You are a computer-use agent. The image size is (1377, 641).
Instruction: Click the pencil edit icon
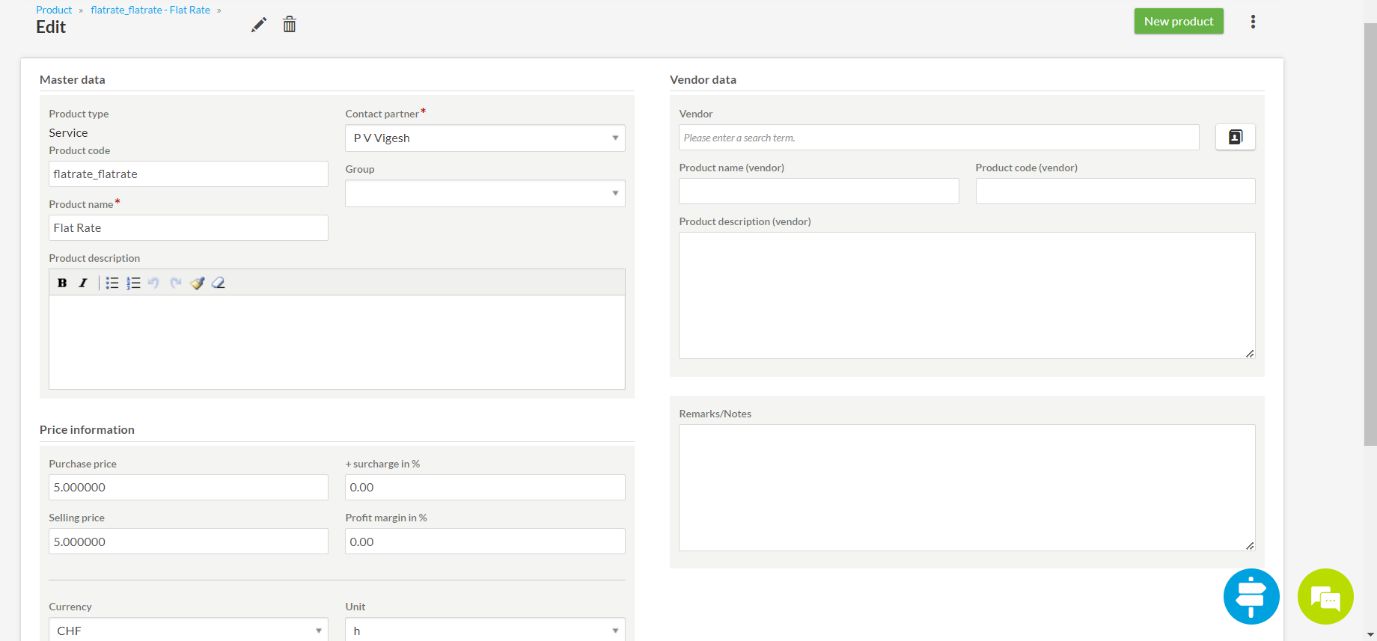click(259, 25)
